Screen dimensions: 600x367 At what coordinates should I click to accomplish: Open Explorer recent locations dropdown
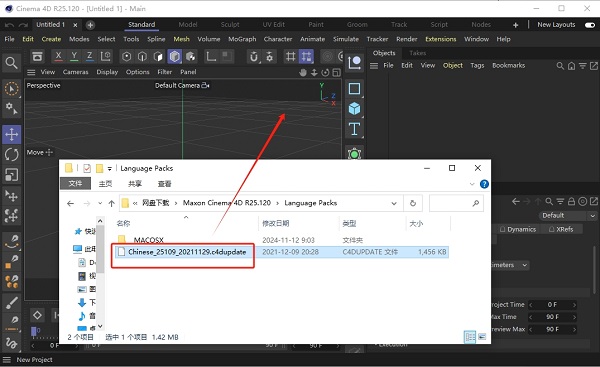click(x=100, y=203)
